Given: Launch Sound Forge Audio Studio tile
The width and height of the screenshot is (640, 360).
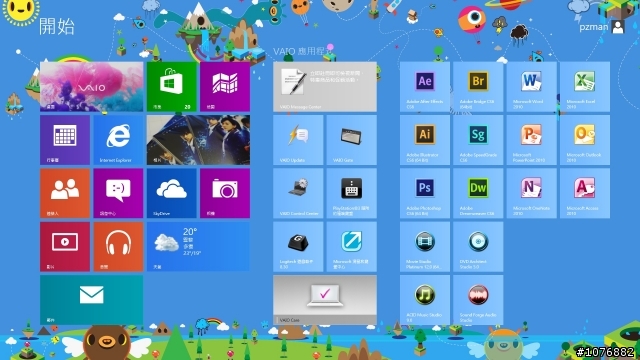Looking at the screenshot, I should (478, 300).
